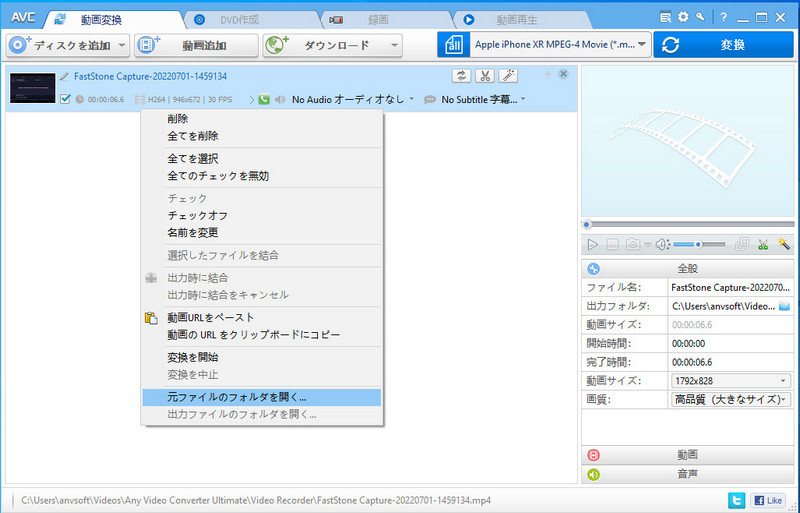800x513 pixels.
Task: Take a snapshot with camera icon
Action: (x=633, y=245)
